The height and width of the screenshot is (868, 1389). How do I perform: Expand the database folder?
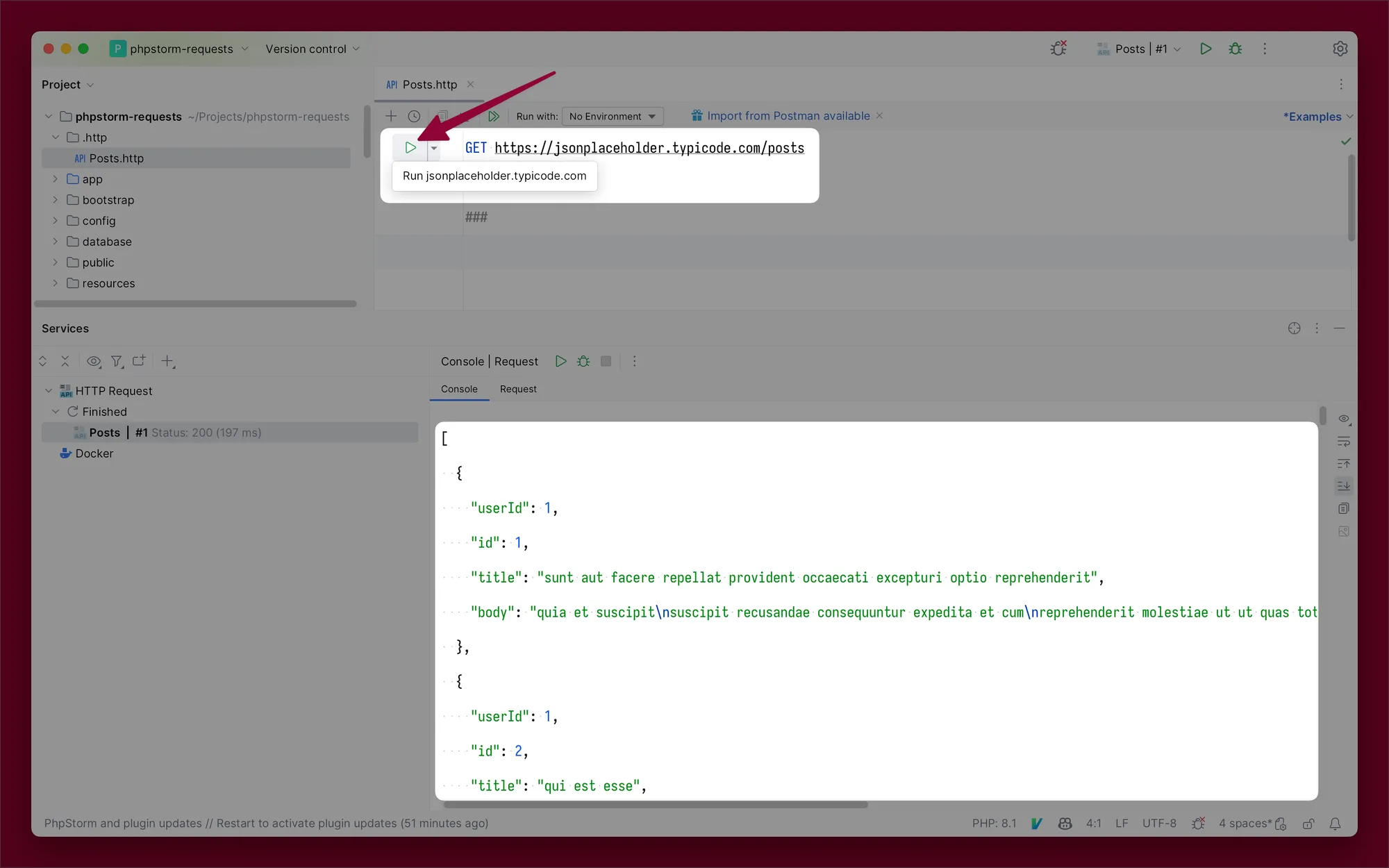tap(56, 242)
